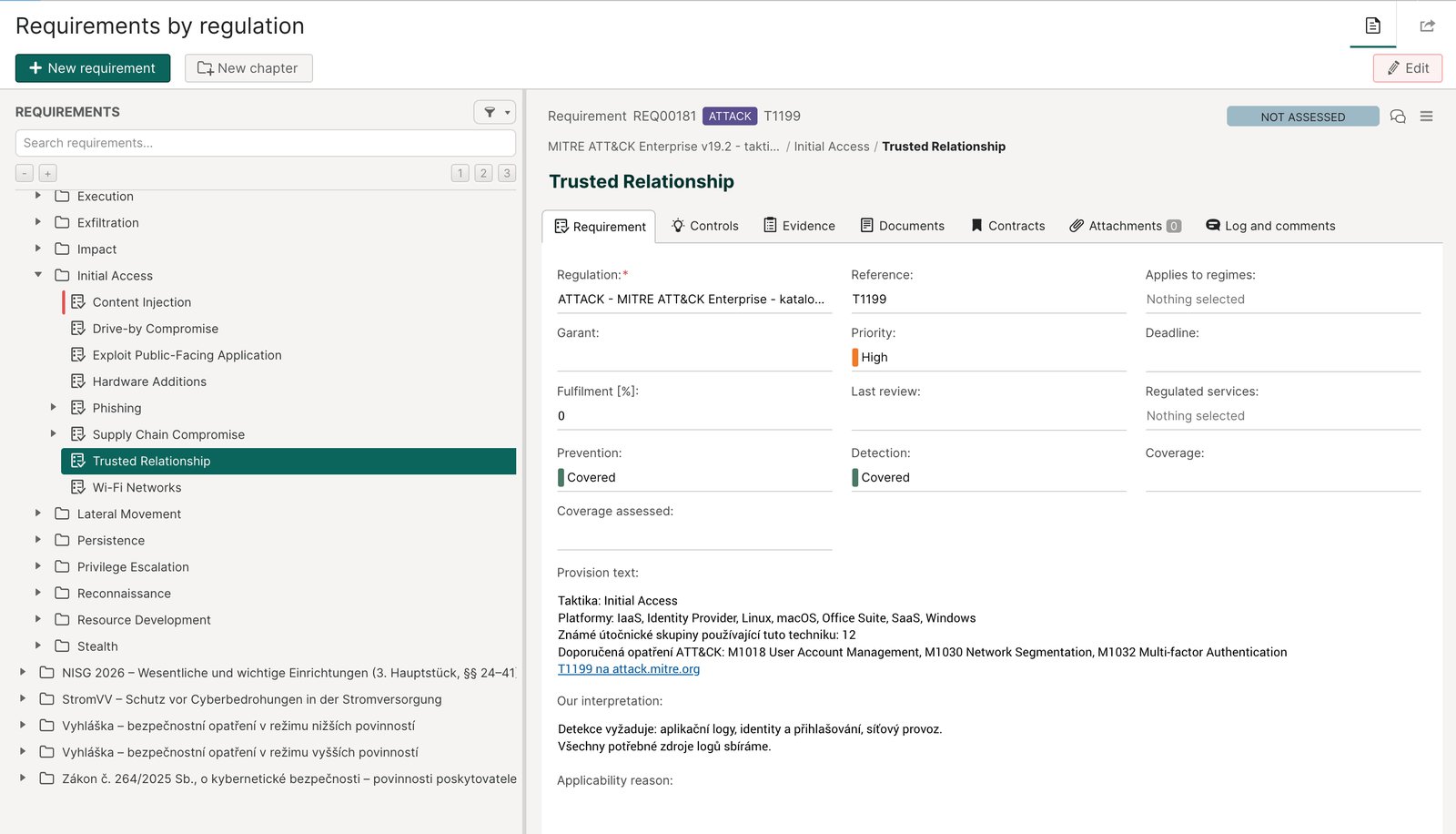Collapse the Initial Access folder
1456x834 pixels.
click(38, 275)
